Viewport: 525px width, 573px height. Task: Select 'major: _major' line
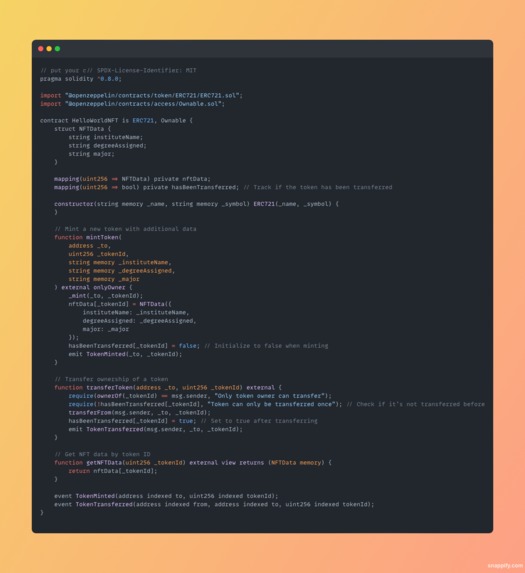click(x=106, y=329)
